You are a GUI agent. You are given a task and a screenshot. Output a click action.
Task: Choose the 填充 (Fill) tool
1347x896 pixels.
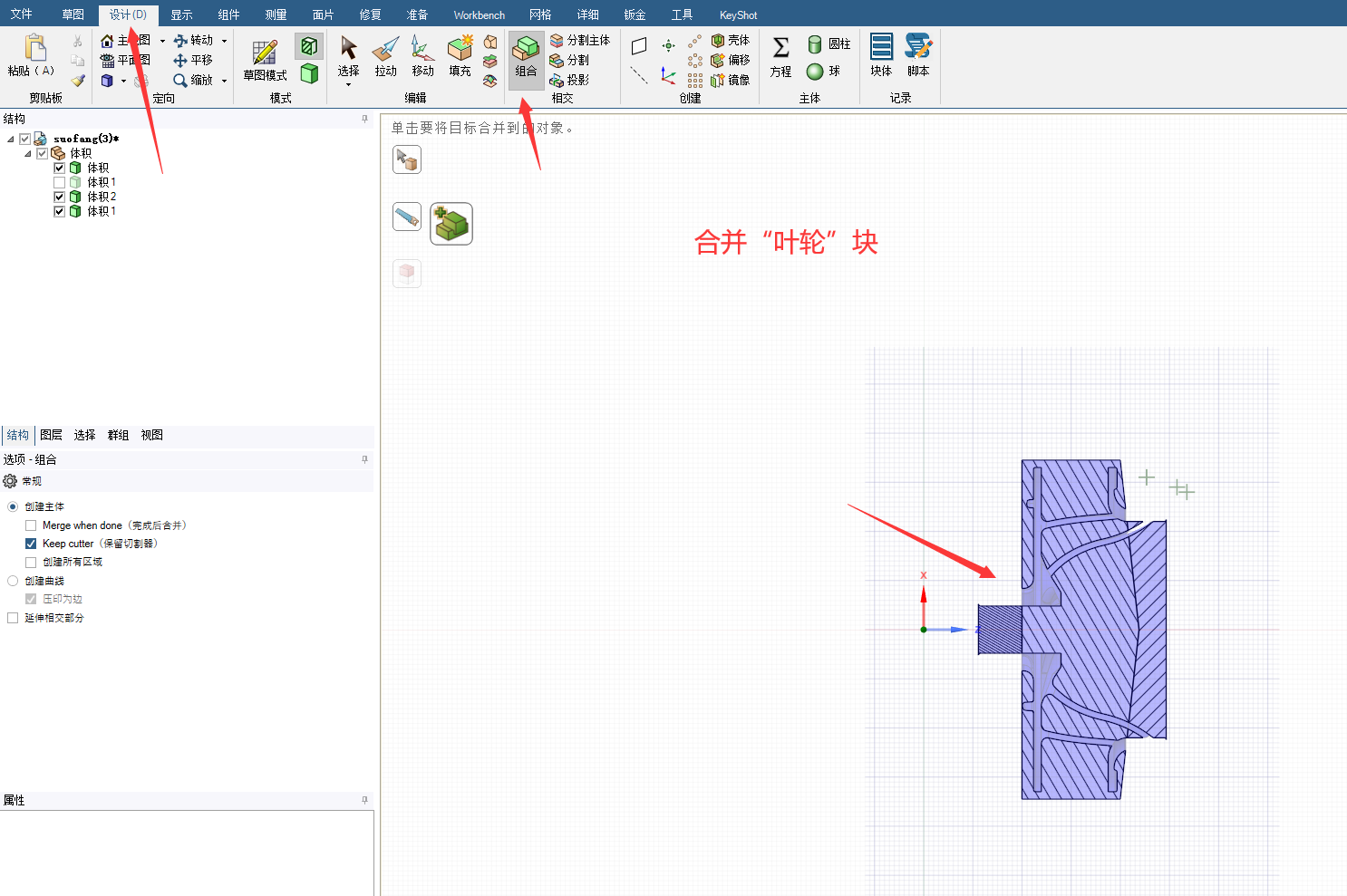pos(460,56)
